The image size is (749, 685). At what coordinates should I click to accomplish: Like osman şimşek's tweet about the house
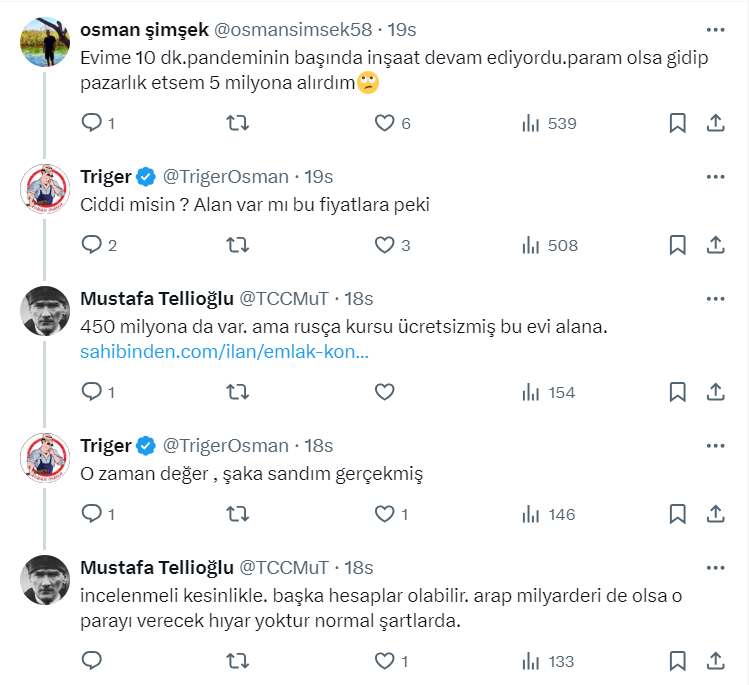click(x=385, y=123)
